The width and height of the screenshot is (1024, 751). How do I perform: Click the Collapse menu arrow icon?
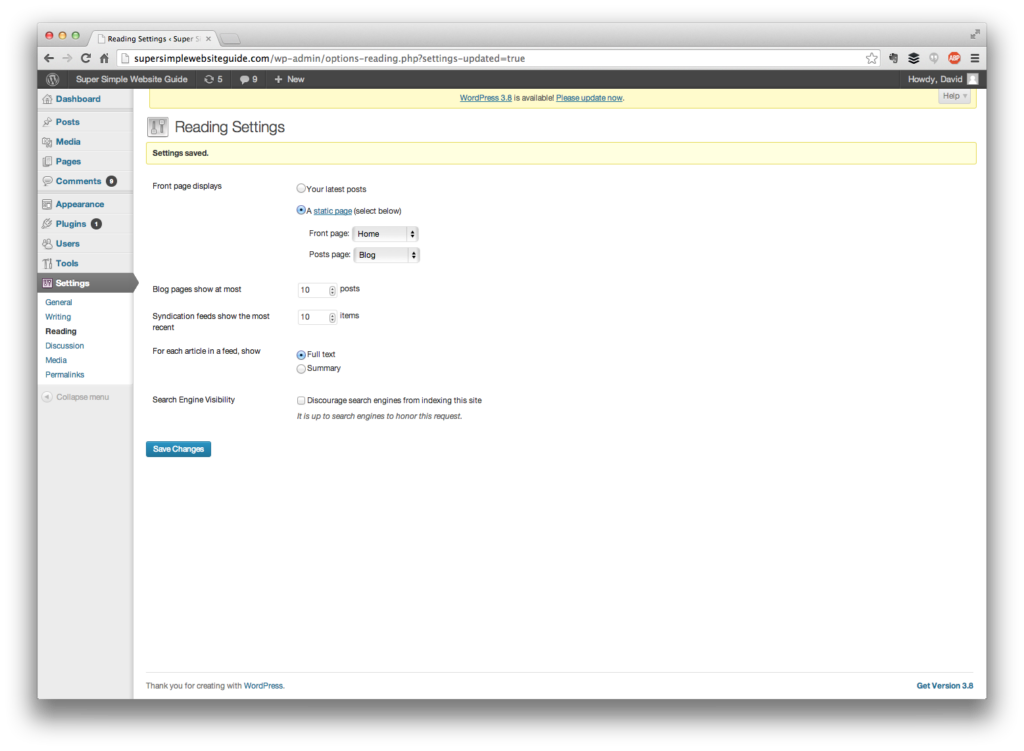[47, 397]
